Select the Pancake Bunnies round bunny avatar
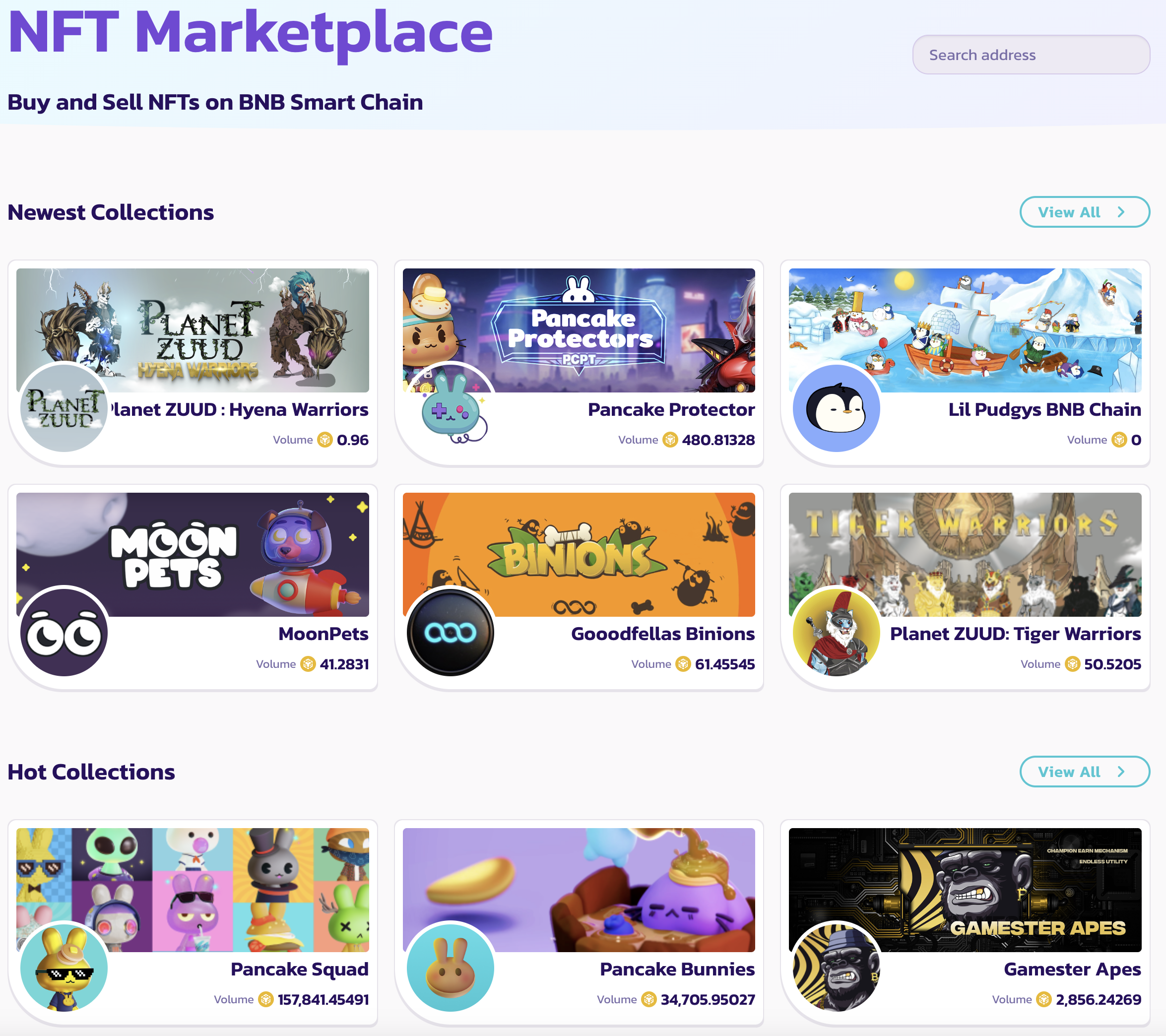 450,968
